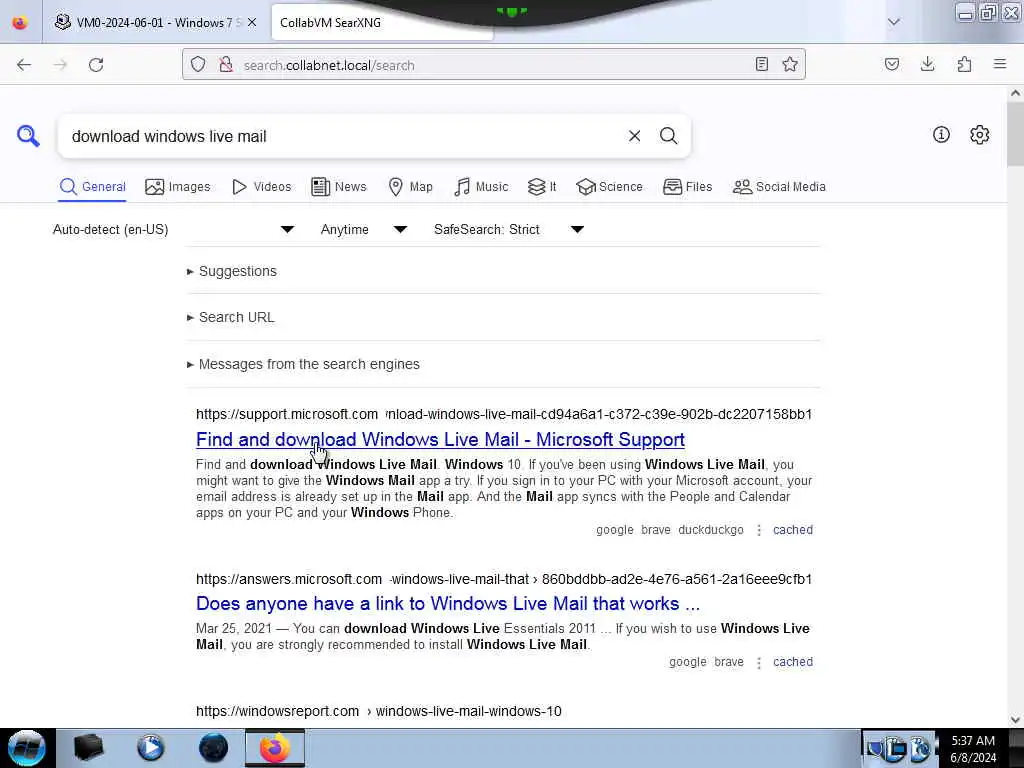1024x768 pixels.
Task: Open cached version of answers.microsoft.com result
Action: pos(793,662)
